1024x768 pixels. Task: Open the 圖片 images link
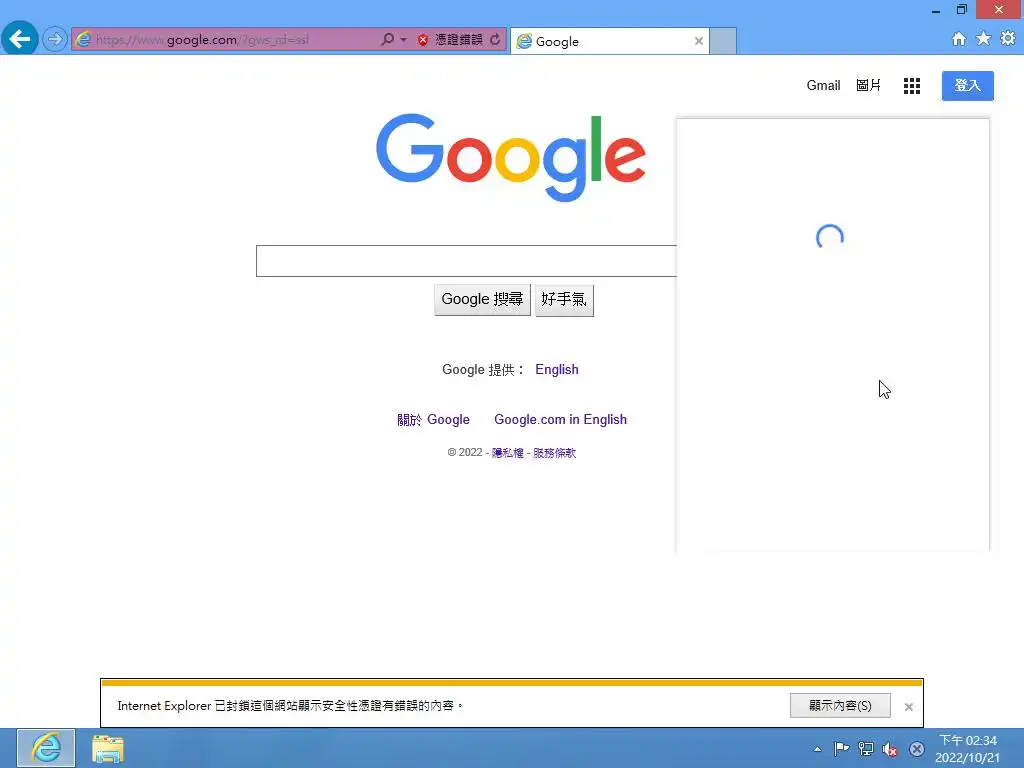868,86
